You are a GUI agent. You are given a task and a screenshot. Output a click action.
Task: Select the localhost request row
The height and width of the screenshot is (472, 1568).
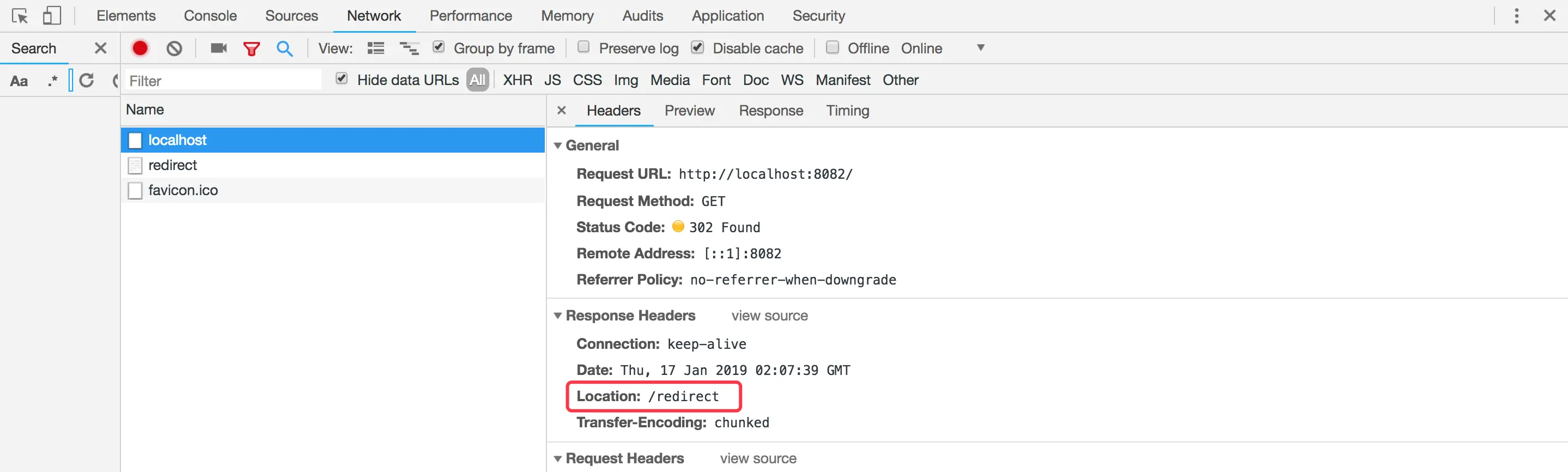pos(332,140)
